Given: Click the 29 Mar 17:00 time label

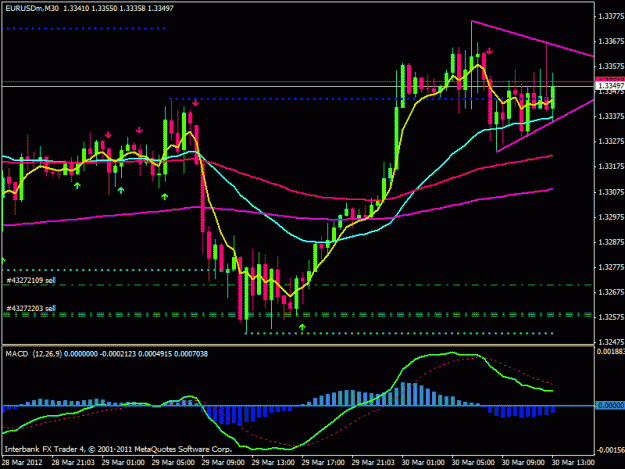Looking at the screenshot, I should click(323, 463).
